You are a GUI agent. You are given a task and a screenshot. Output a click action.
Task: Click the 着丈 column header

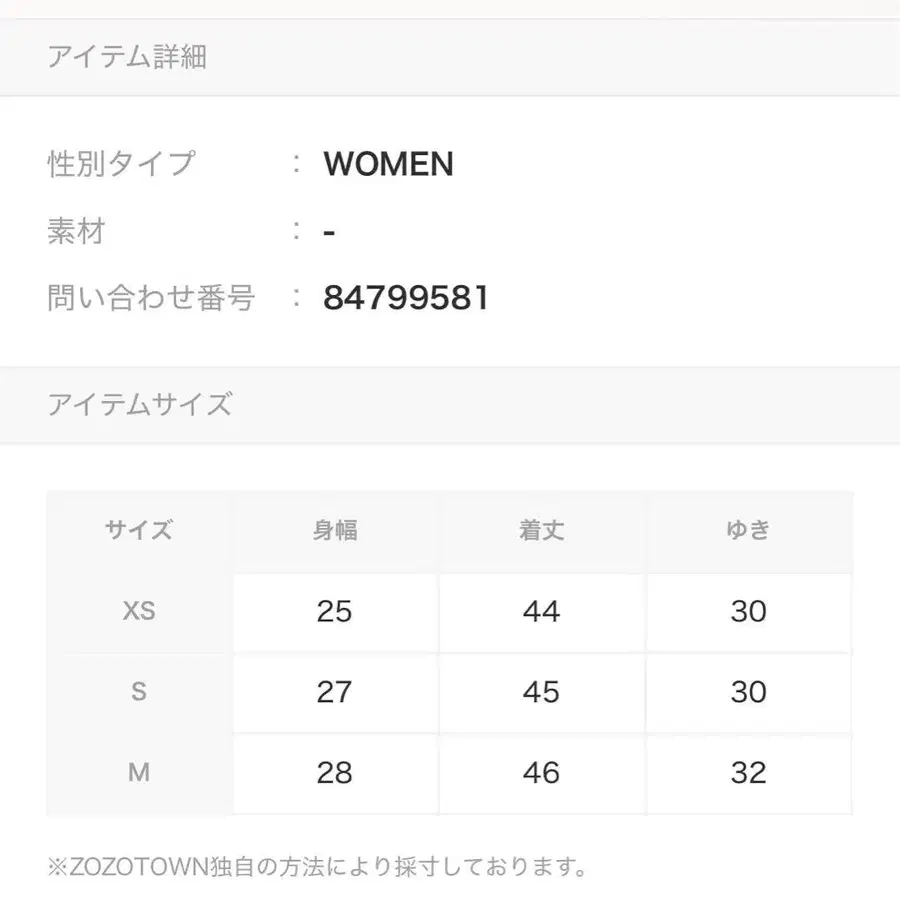point(541,530)
